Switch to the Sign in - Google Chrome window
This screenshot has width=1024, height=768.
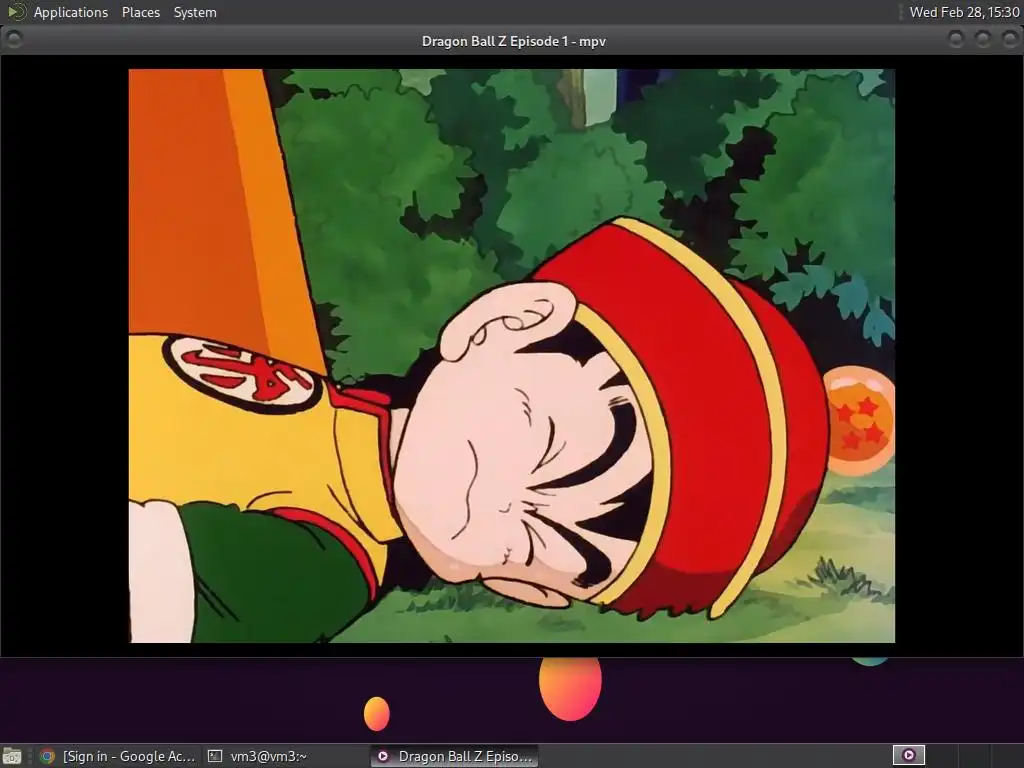click(x=118, y=756)
